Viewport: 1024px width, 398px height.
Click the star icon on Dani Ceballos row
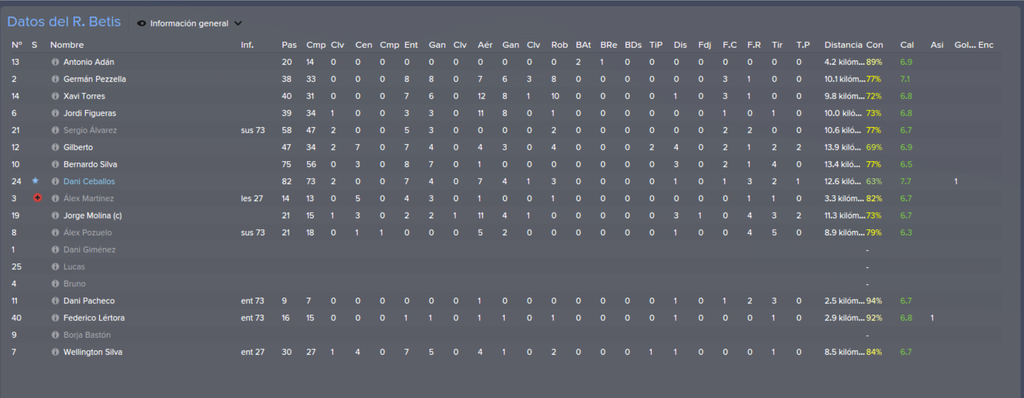pyautogui.click(x=35, y=181)
